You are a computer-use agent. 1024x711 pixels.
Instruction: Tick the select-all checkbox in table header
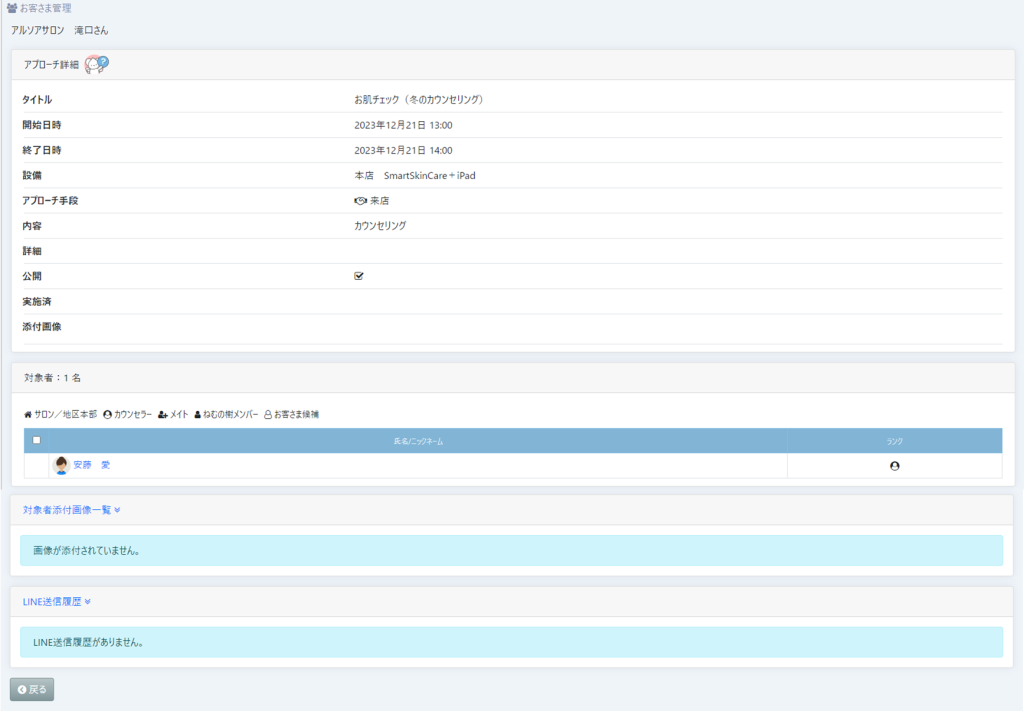[37, 440]
